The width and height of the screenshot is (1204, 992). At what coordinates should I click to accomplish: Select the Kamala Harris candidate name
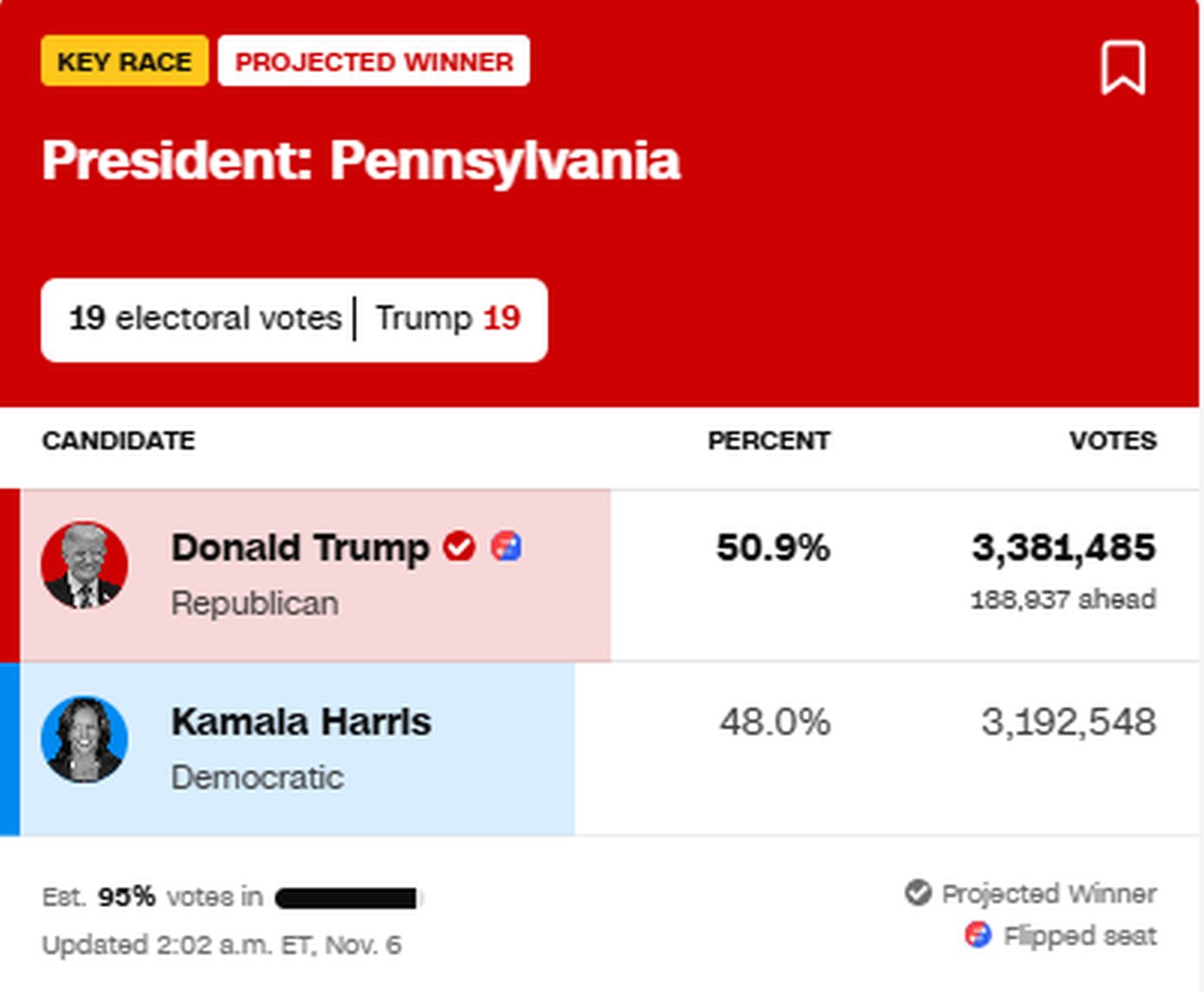click(301, 722)
